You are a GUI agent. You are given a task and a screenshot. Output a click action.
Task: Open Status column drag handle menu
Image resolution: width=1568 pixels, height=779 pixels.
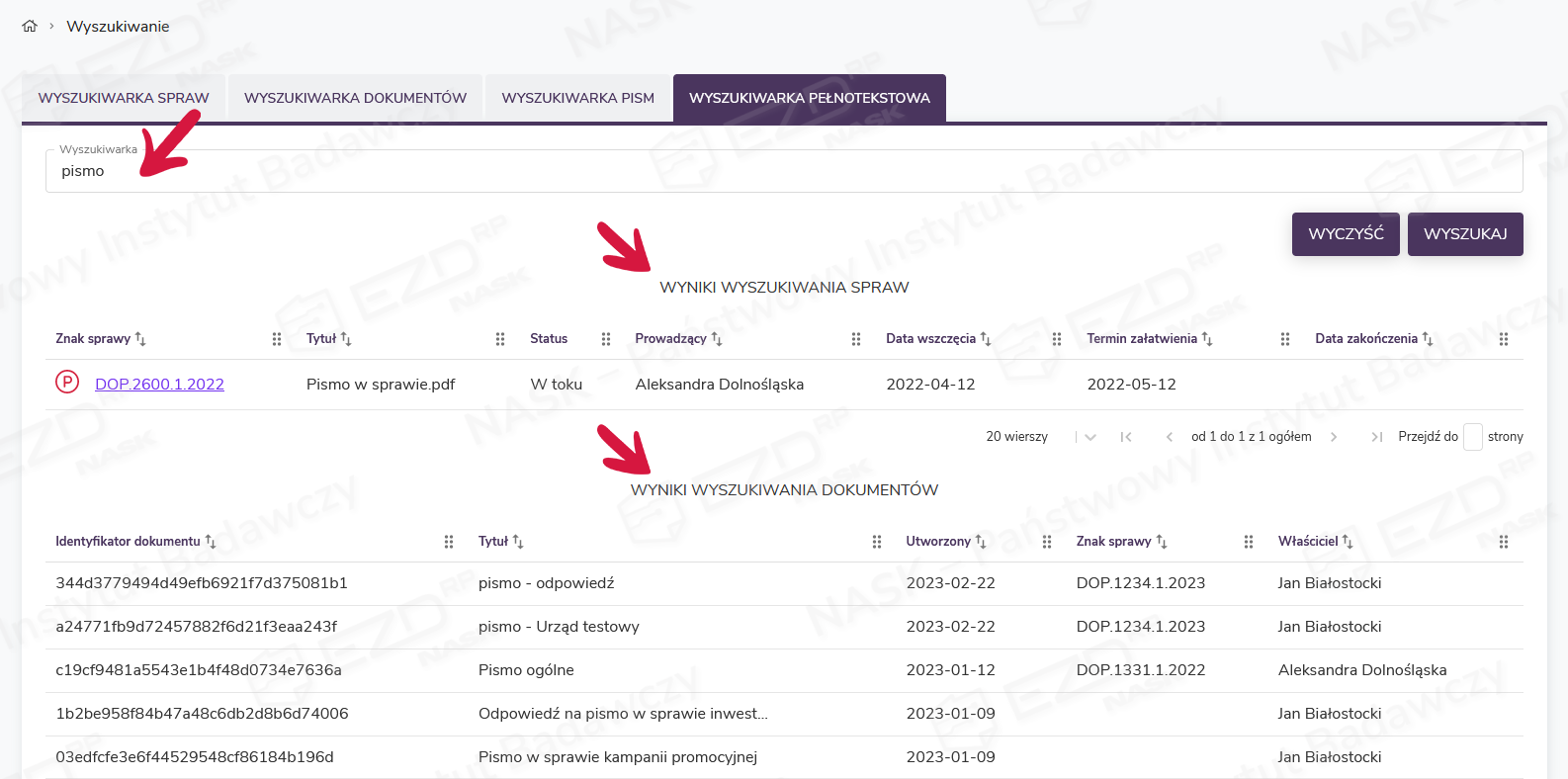[x=606, y=339]
